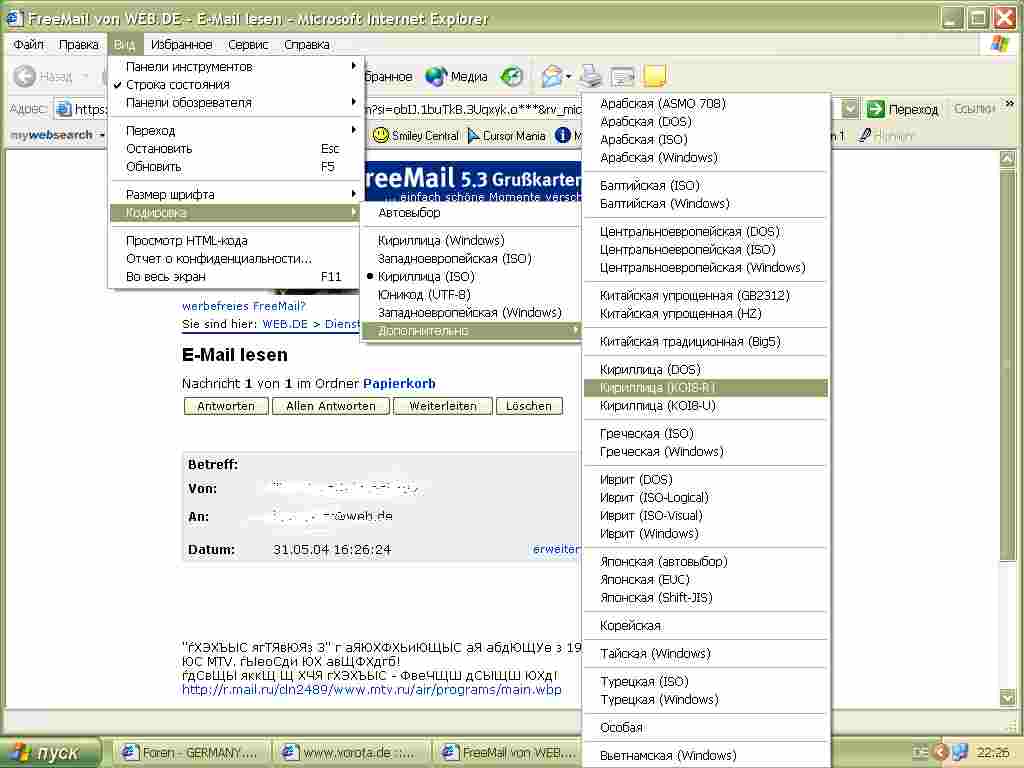Click the blue info icon in mywebsearch bar
The height and width of the screenshot is (768, 1024).
(x=562, y=135)
